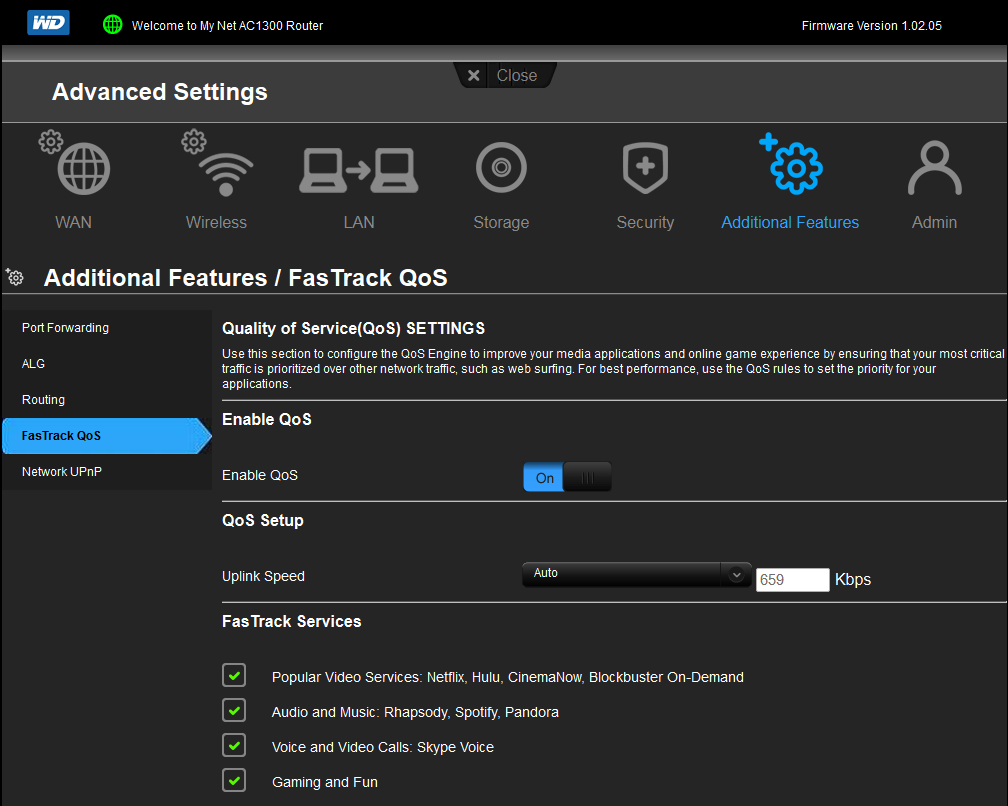Open the WAN globe icon
1008x806 pixels.
(x=83, y=168)
